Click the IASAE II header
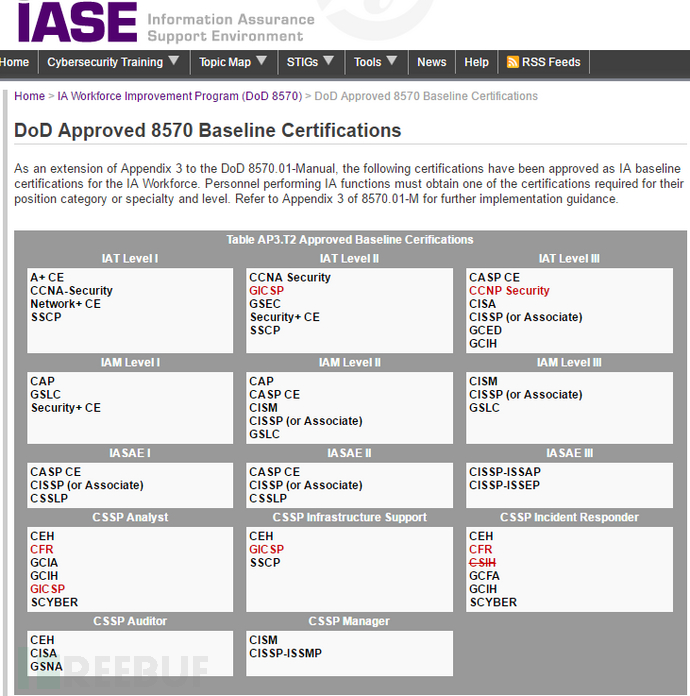Screen dimensions: 690x696 coord(349,453)
